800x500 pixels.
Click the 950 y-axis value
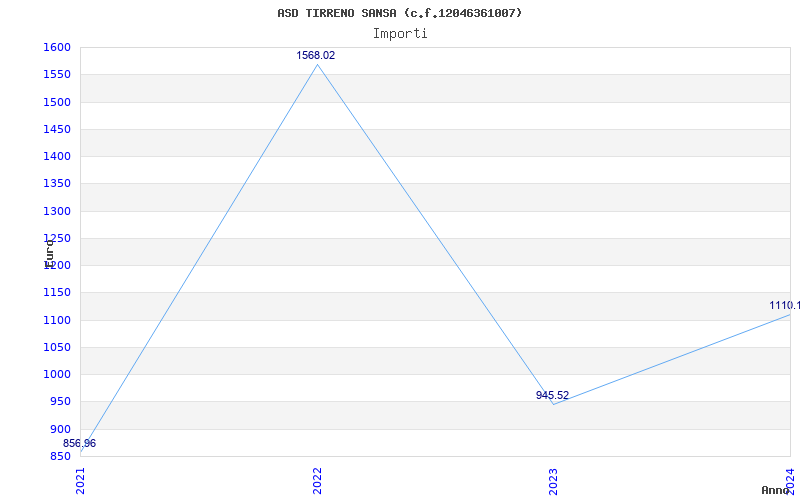pos(60,402)
